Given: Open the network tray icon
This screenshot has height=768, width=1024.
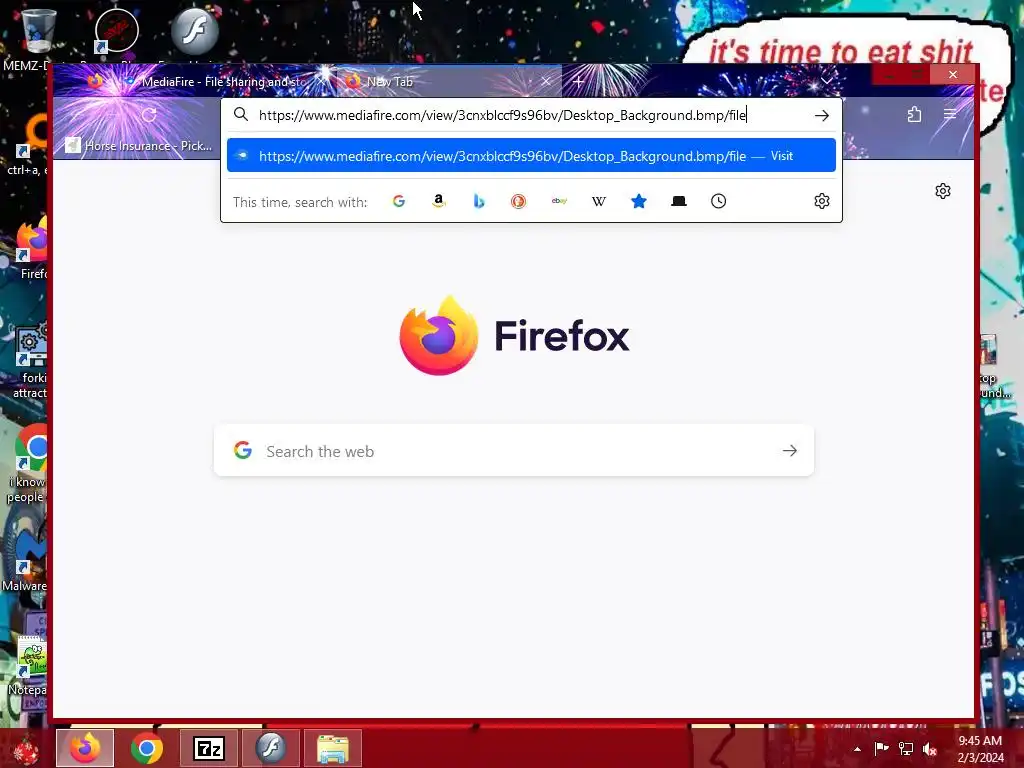Looking at the screenshot, I should [x=906, y=748].
